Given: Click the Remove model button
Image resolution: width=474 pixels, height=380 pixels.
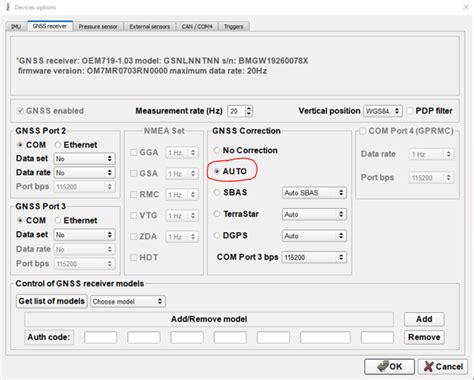Looking at the screenshot, I should click(424, 337).
